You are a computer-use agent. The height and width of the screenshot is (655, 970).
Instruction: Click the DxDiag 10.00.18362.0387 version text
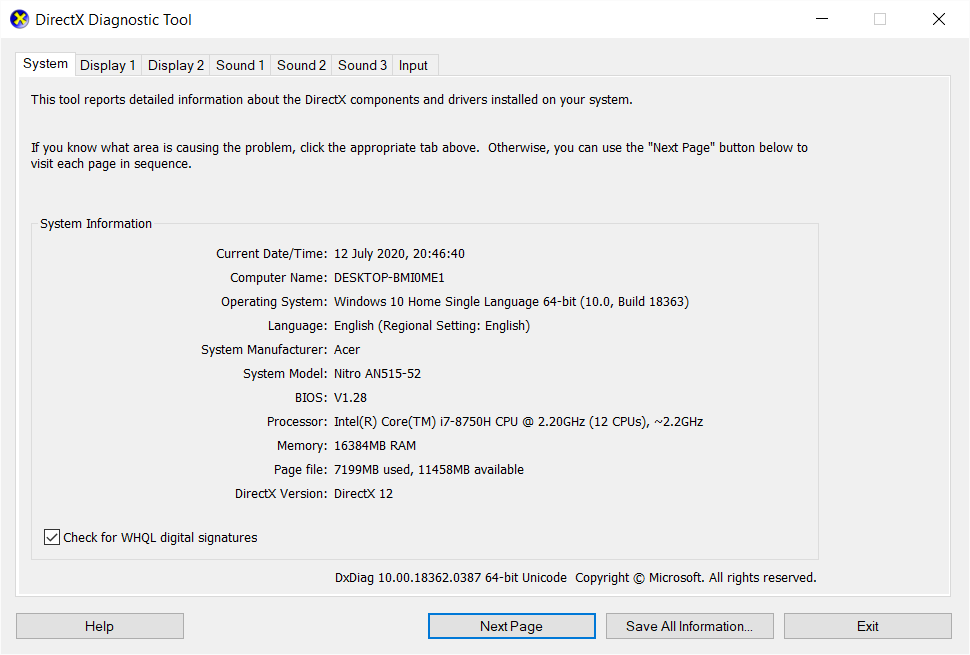pyautogui.click(x=450, y=578)
